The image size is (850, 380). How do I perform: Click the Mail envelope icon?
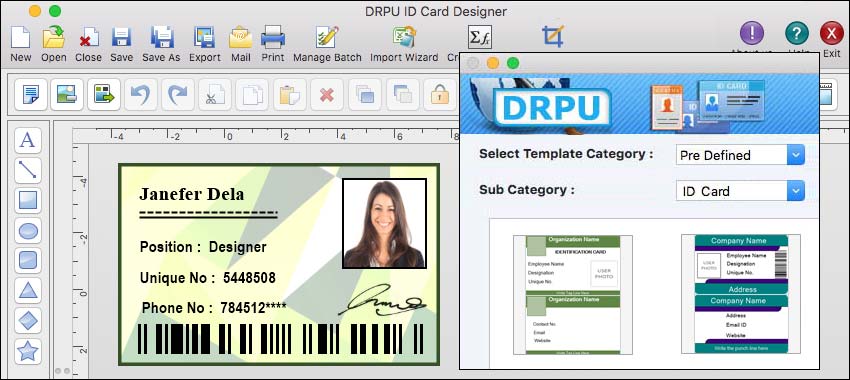(240, 37)
